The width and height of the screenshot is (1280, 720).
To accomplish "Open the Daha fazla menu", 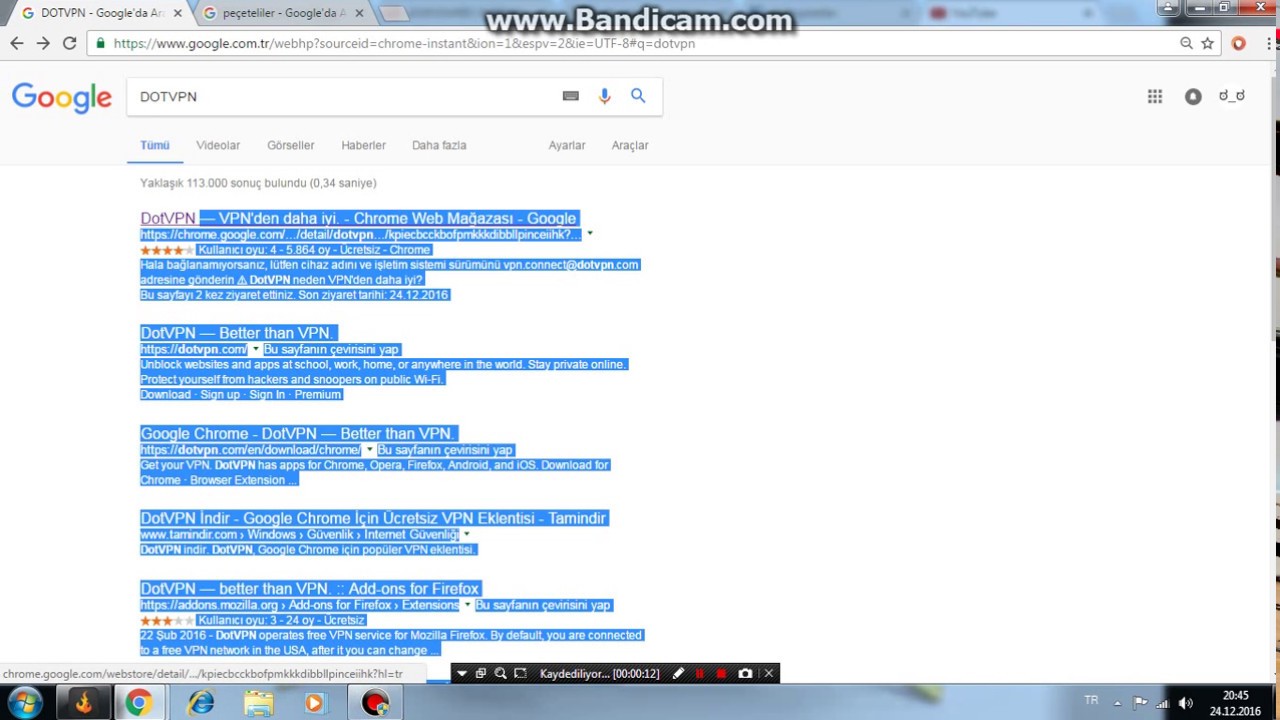I will [439, 145].
